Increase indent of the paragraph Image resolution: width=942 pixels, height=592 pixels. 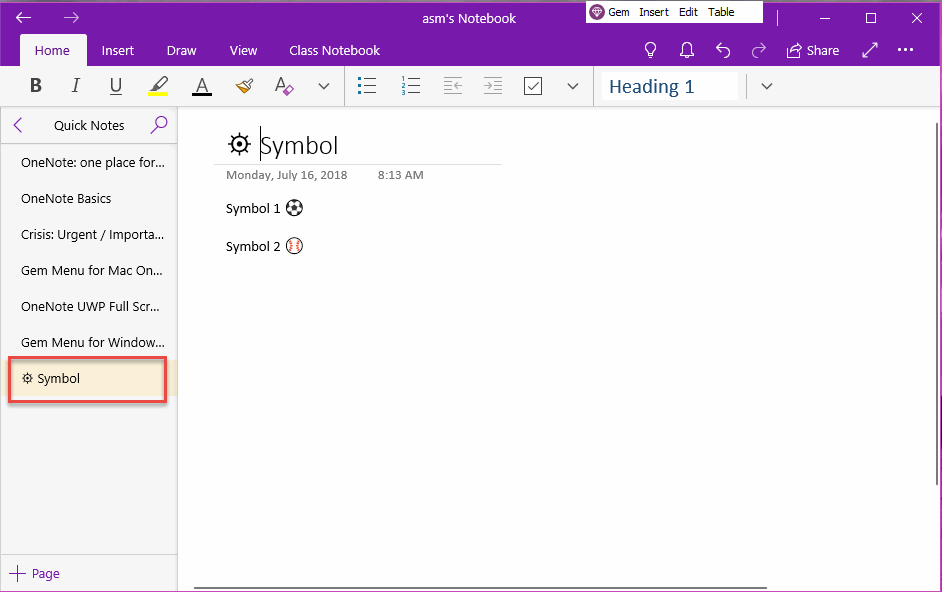pyautogui.click(x=492, y=86)
